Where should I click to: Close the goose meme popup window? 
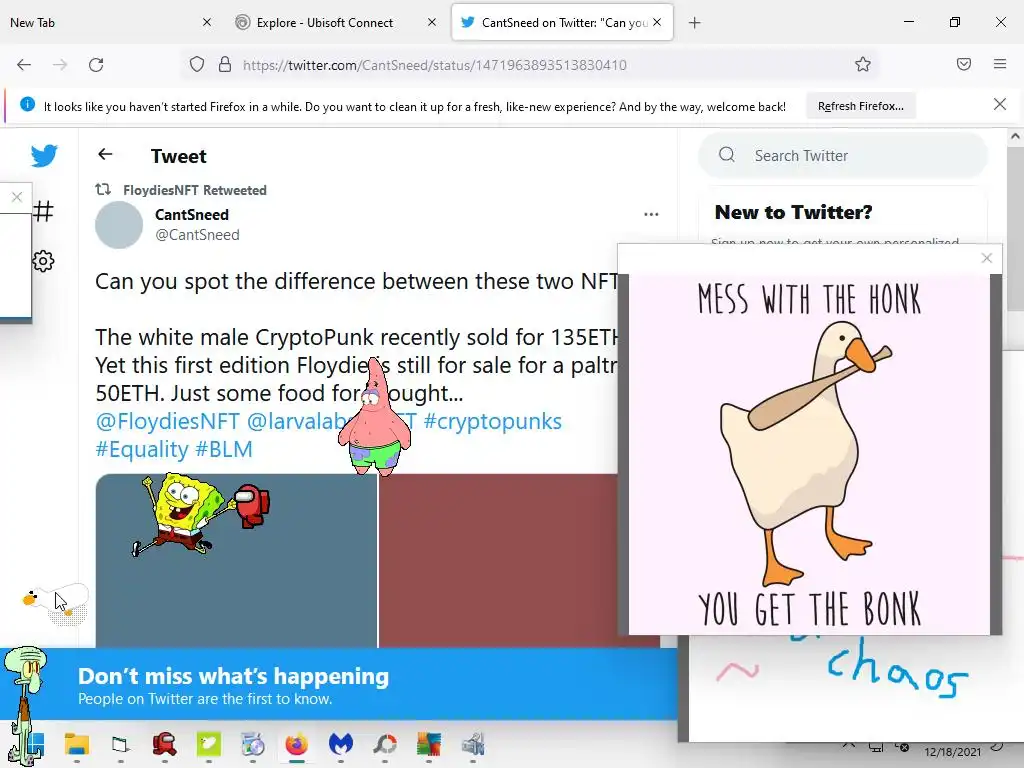987,258
